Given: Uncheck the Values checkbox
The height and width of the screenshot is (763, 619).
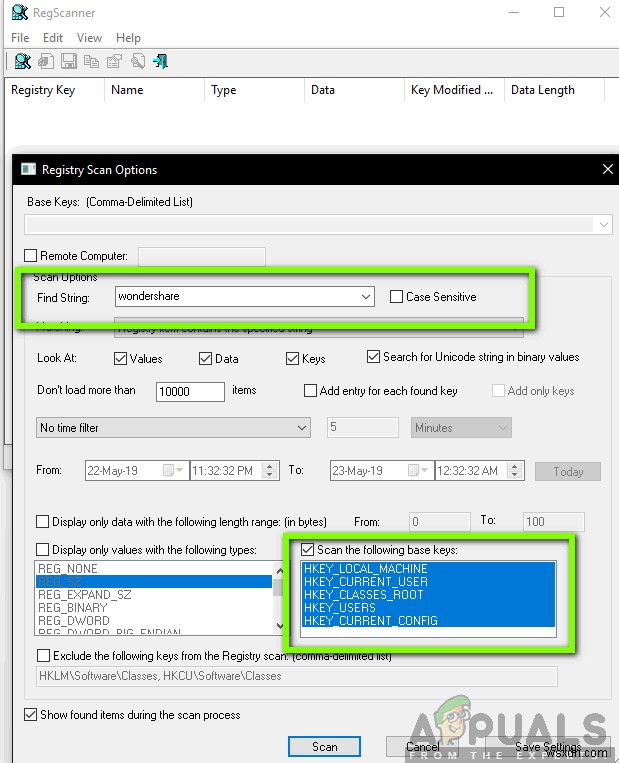Looking at the screenshot, I should pos(120,359).
